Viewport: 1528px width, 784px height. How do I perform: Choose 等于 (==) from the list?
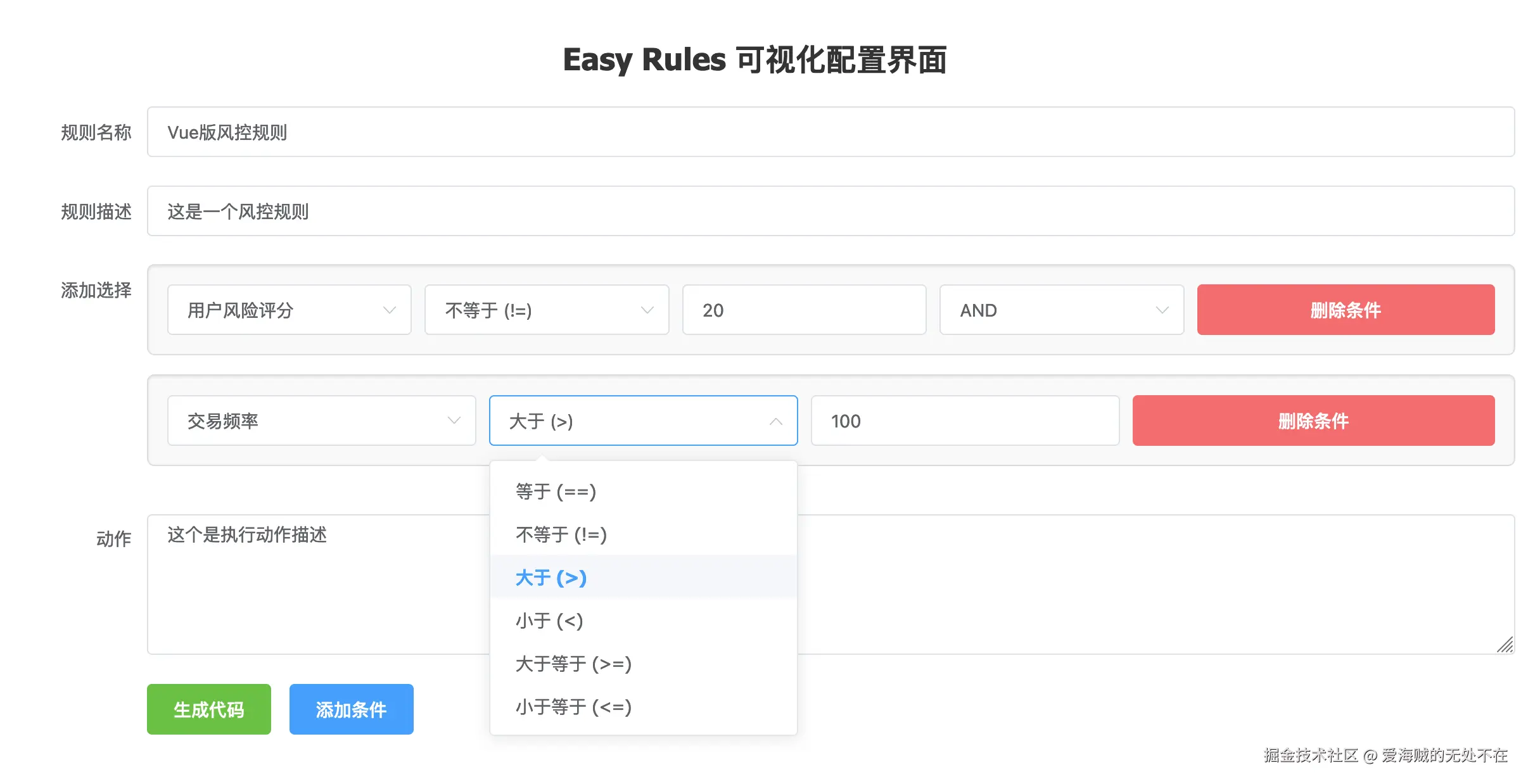pos(556,491)
